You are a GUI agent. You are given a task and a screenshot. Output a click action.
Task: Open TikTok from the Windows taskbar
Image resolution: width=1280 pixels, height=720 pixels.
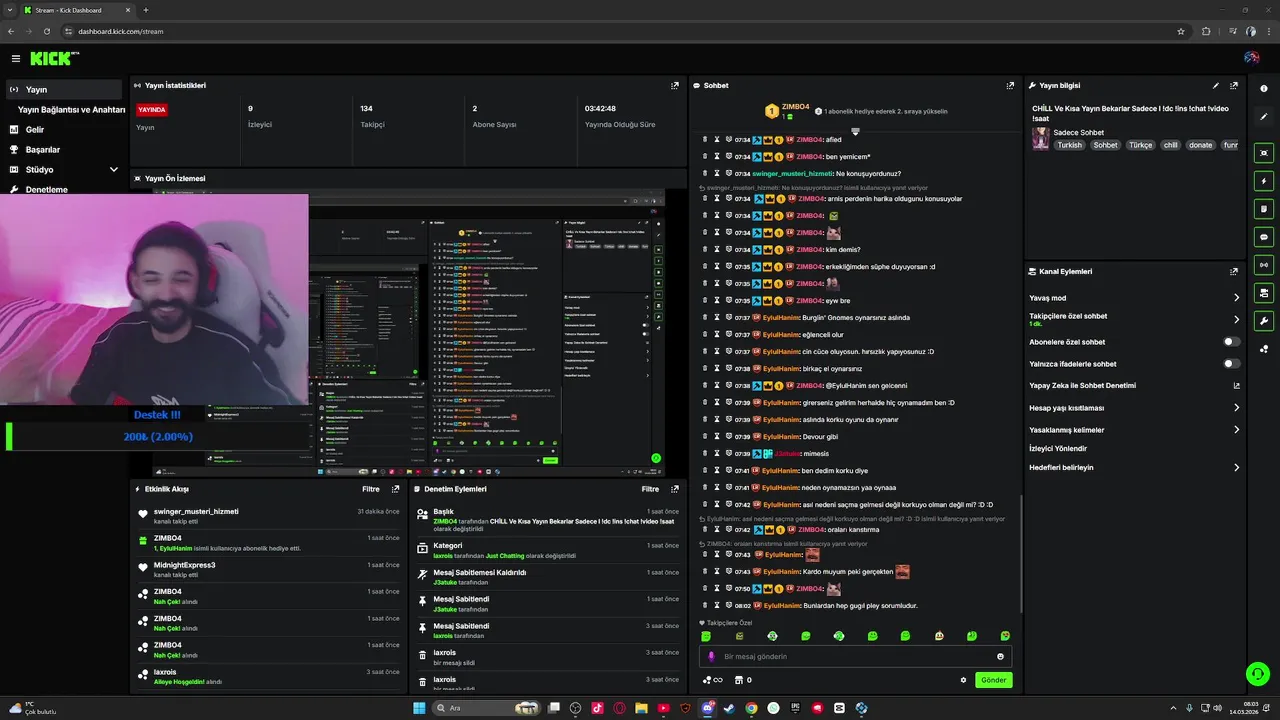tap(597, 708)
